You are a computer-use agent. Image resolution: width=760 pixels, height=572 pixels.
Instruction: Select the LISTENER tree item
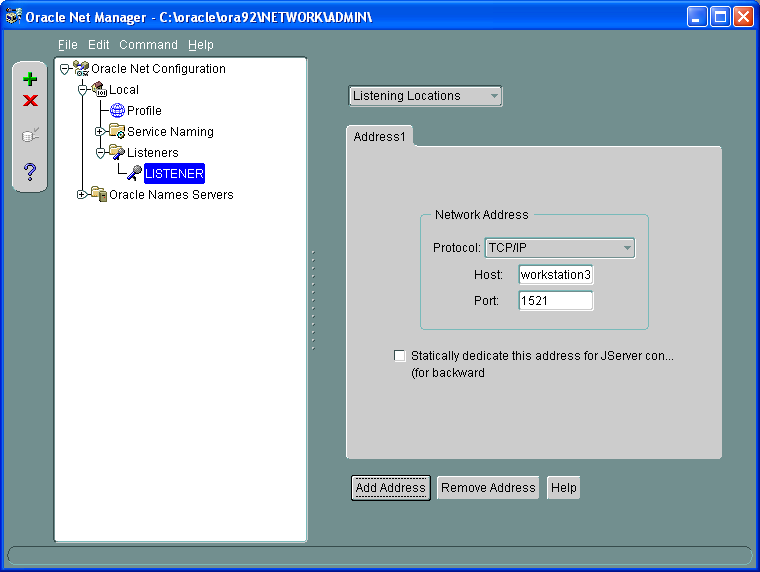point(174,174)
